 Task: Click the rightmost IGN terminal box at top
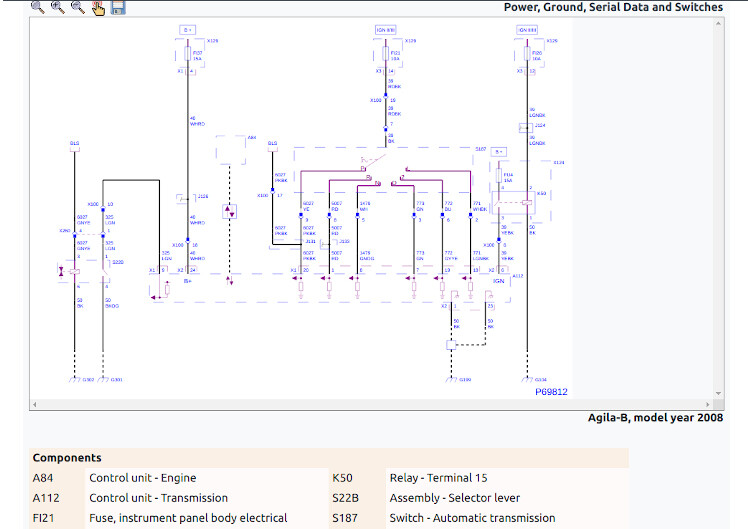(x=527, y=30)
